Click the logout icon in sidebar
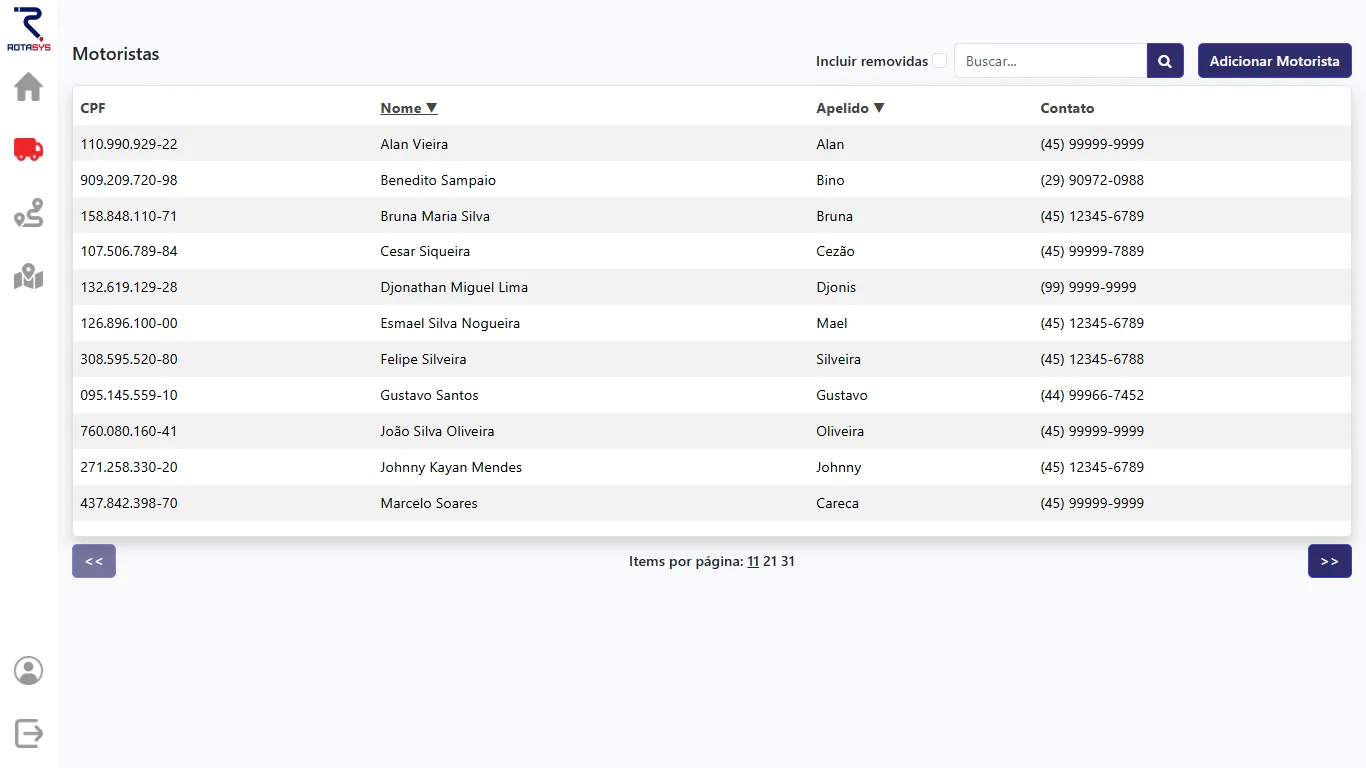The width and height of the screenshot is (1366, 768). click(x=28, y=733)
